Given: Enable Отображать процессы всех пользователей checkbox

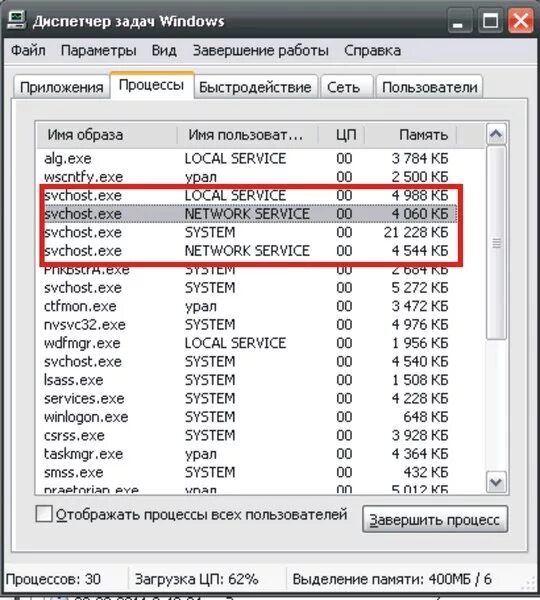Looking at the screenshot, I should pos(44,514).
